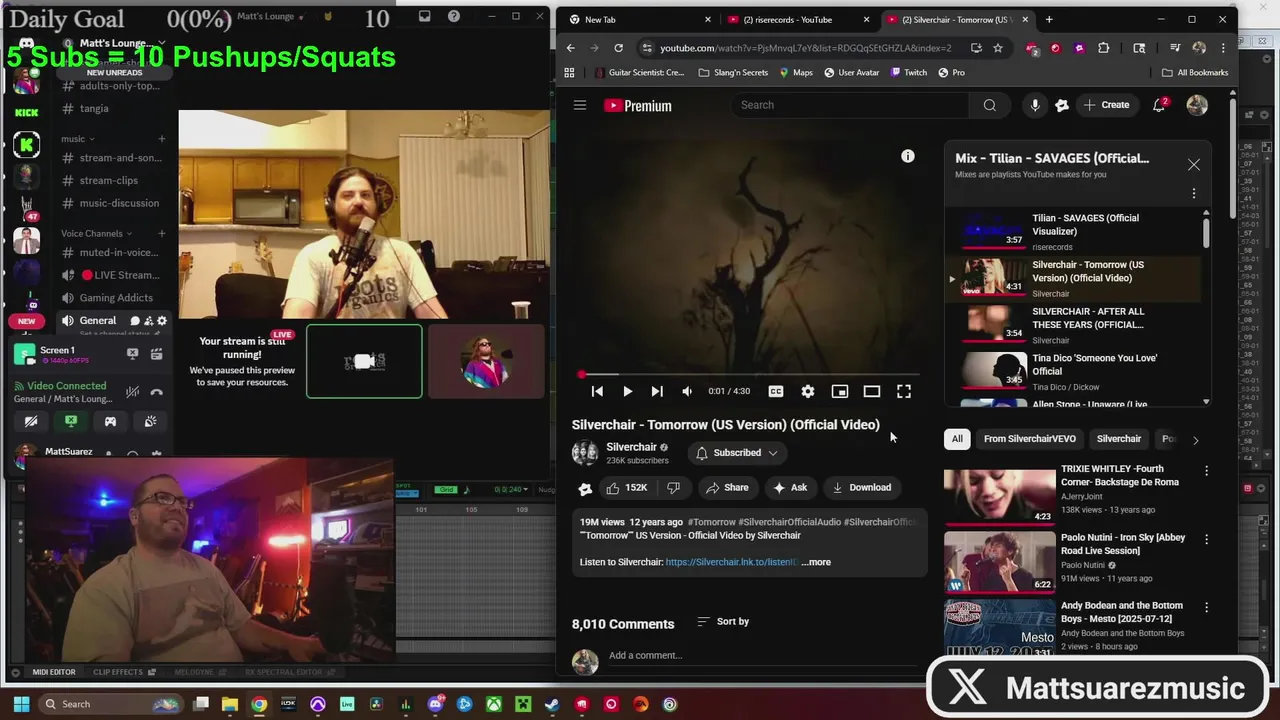The height and width of the screenshot is (720, 1280).
Task: Like the Silverchair video
Action: tap(627, 487)
